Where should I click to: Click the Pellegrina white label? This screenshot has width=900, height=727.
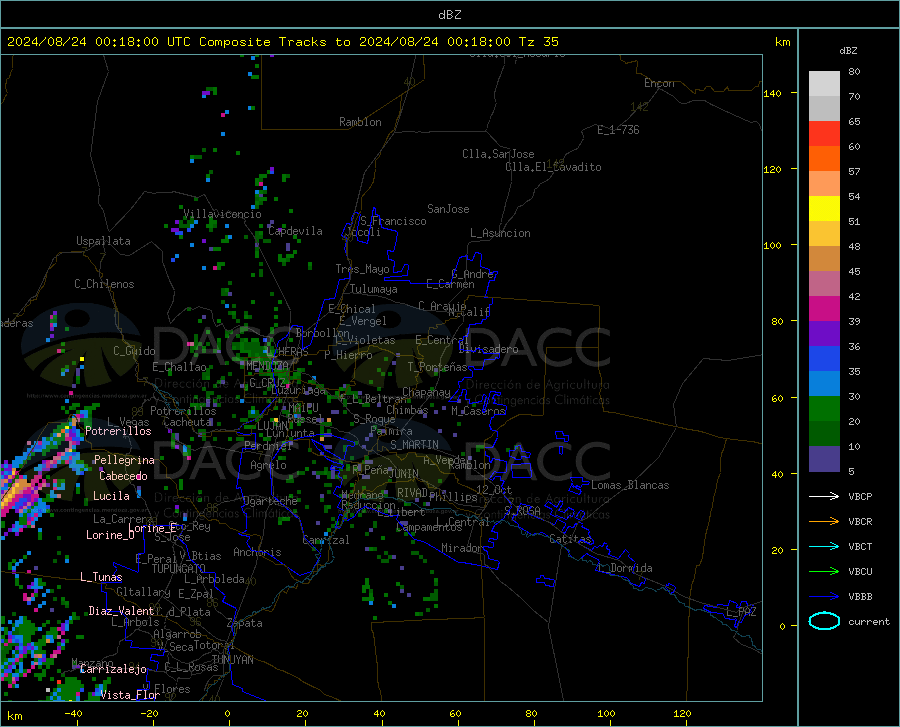click(x=124, y=460)
